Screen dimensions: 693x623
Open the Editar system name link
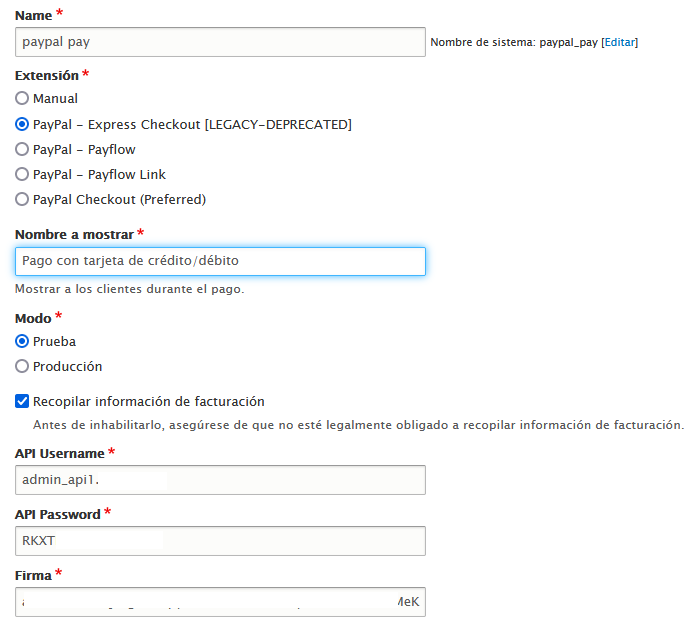point(619,43)
